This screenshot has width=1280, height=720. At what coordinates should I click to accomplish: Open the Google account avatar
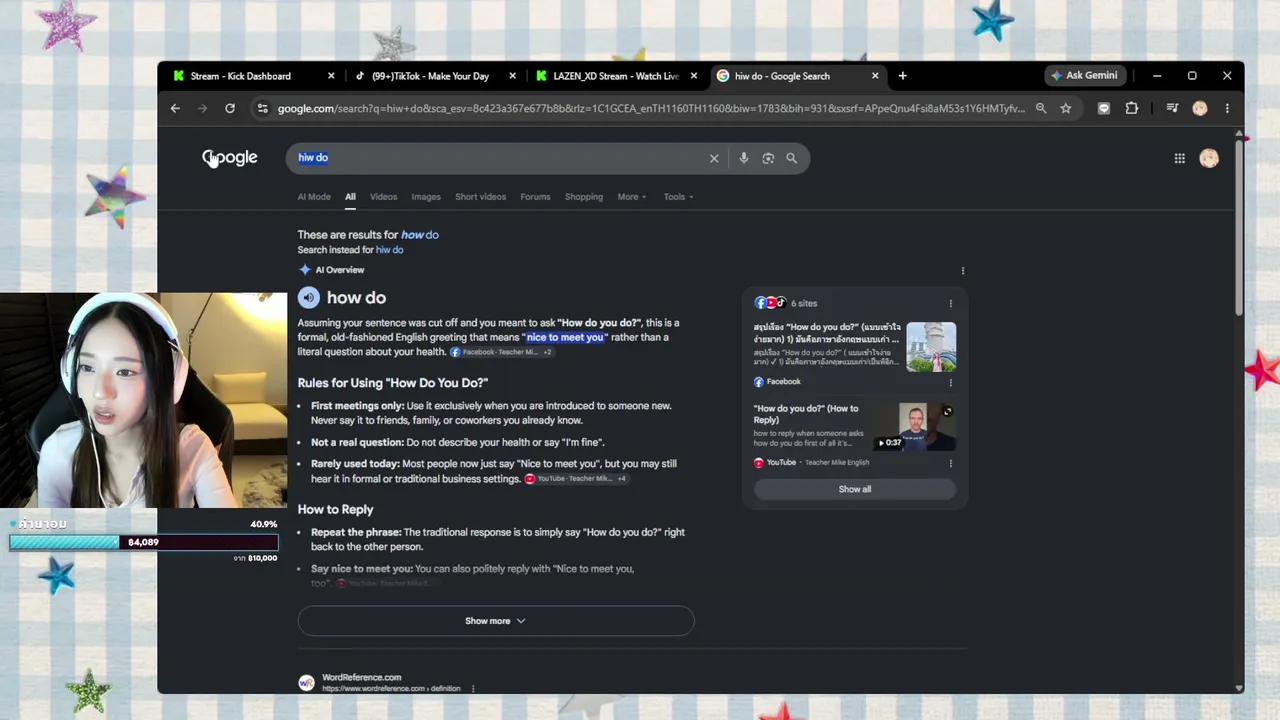point(1209,158)
